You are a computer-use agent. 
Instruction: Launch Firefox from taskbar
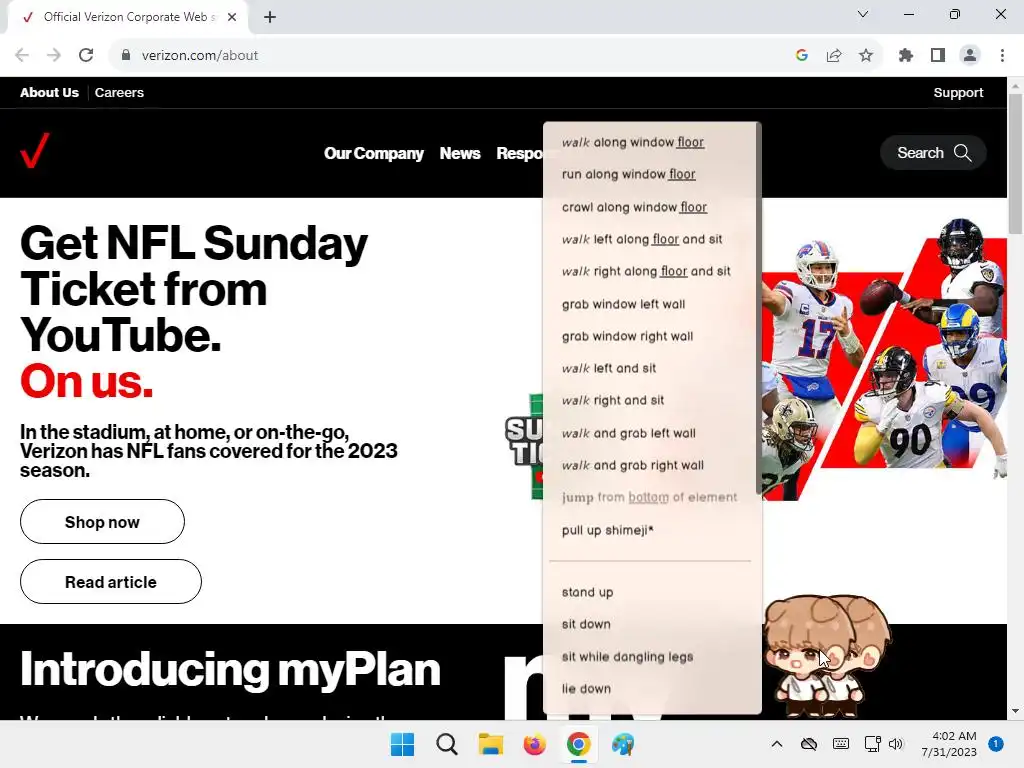point(534,744)
